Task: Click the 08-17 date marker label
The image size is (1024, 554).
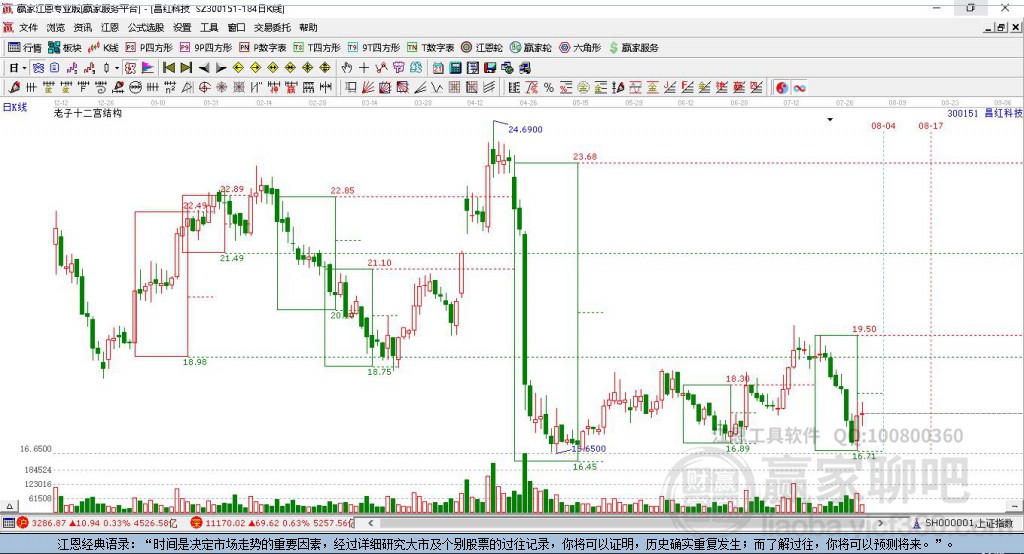Action: point(931,125)
